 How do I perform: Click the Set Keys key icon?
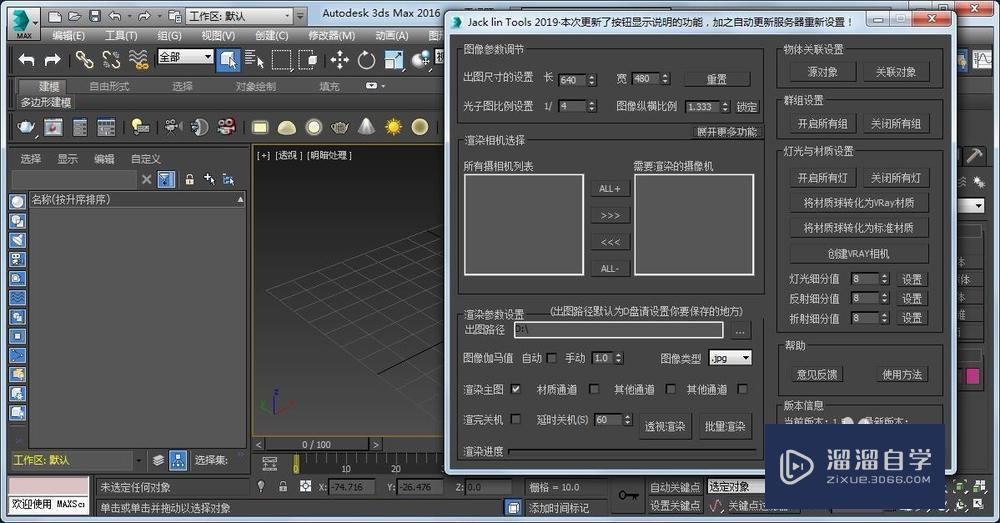click(x=628, y=495)
